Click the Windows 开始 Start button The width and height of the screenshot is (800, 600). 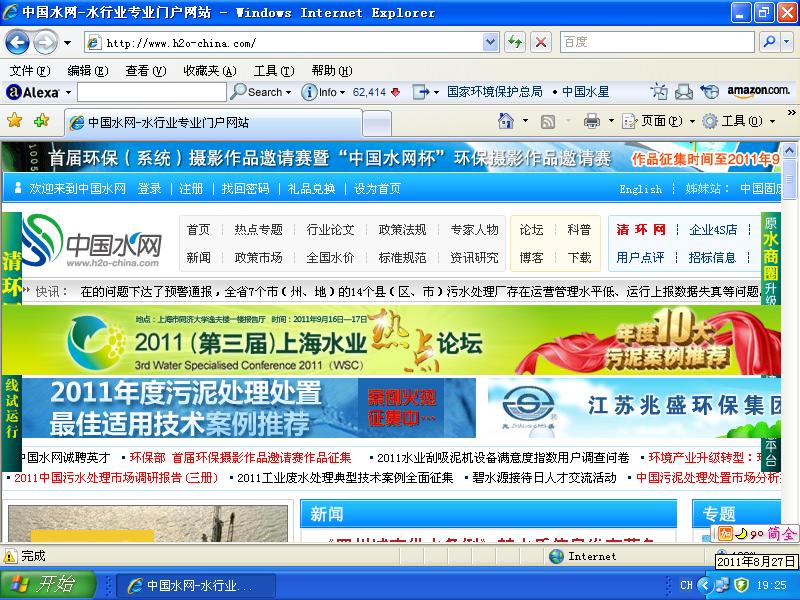[48, 585]
